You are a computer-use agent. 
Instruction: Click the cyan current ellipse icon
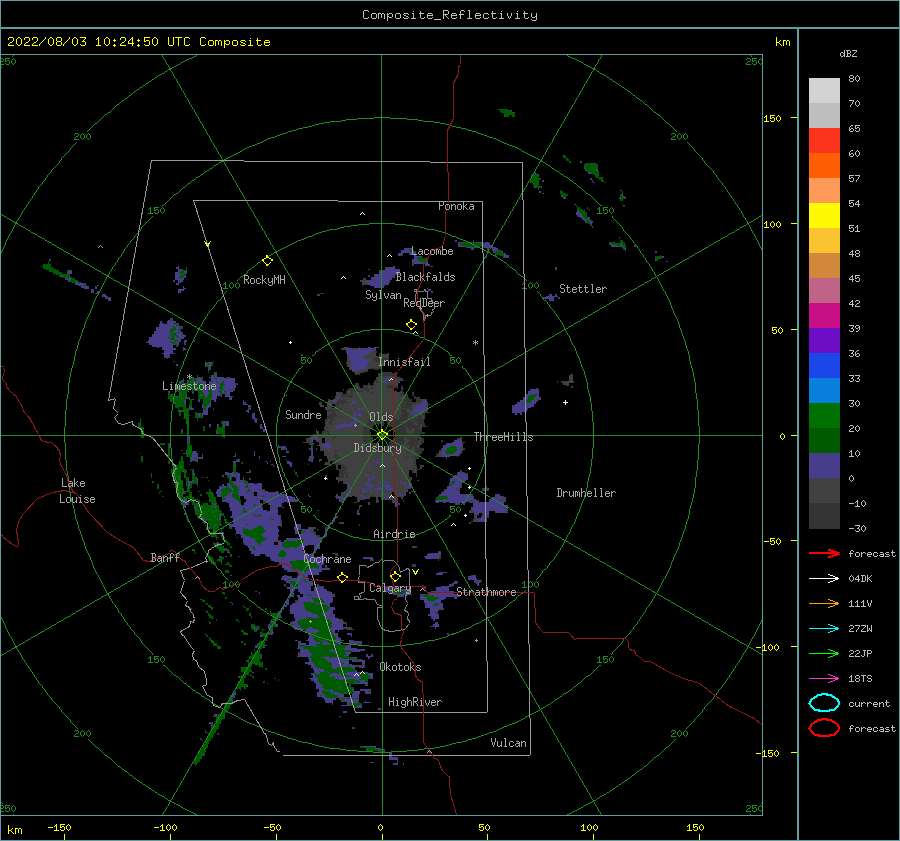(x=824, y=703)
